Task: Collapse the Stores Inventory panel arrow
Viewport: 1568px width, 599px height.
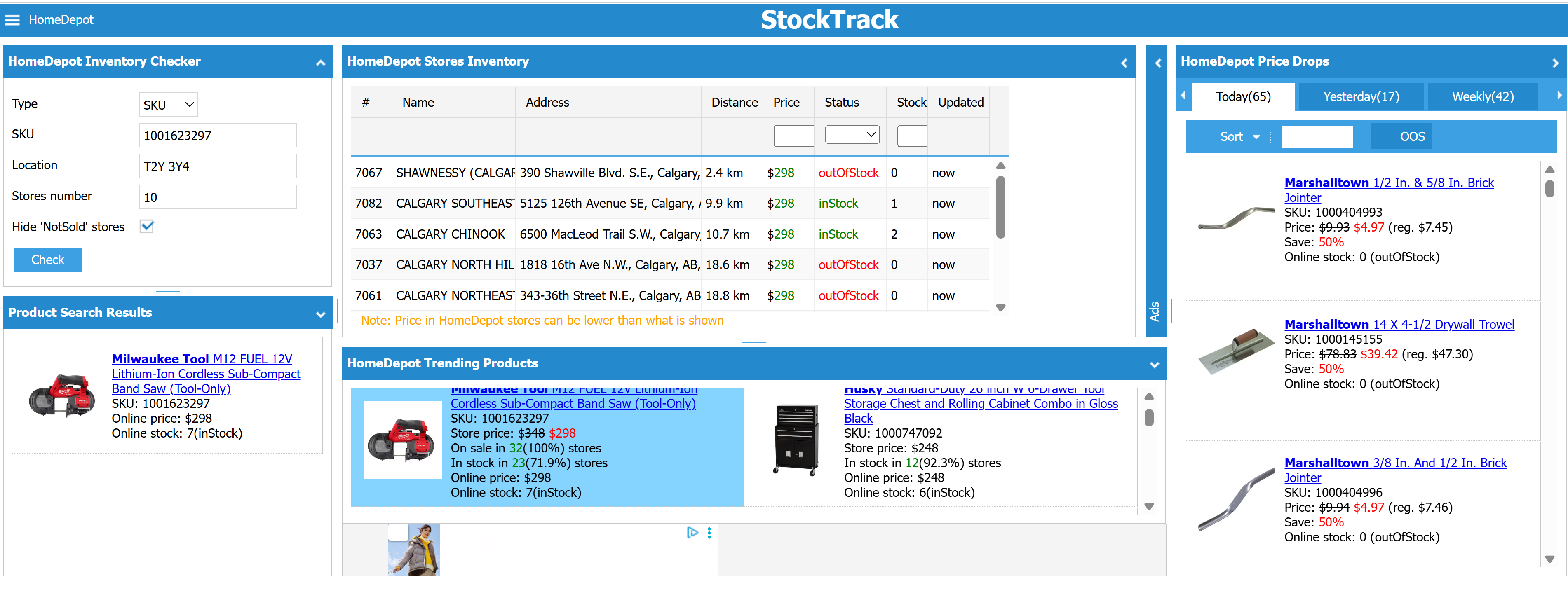Action: [1124, 63]
